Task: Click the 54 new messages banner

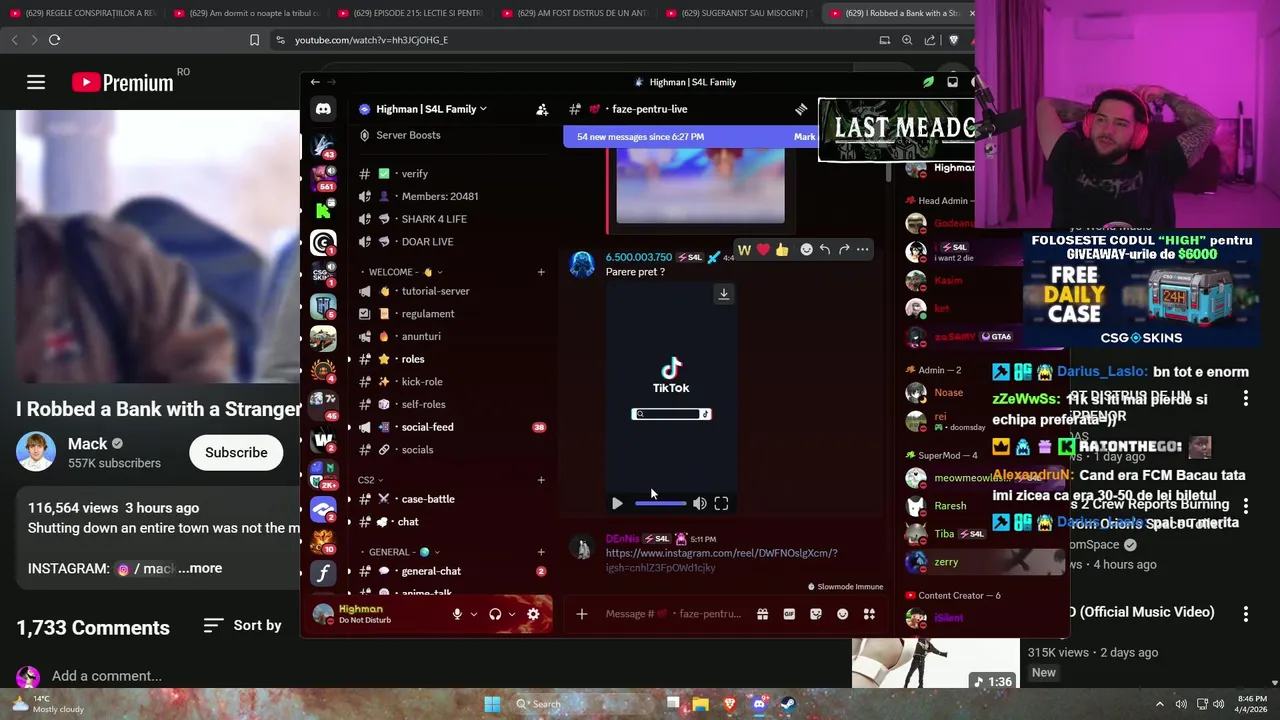Action: (690, 137)
